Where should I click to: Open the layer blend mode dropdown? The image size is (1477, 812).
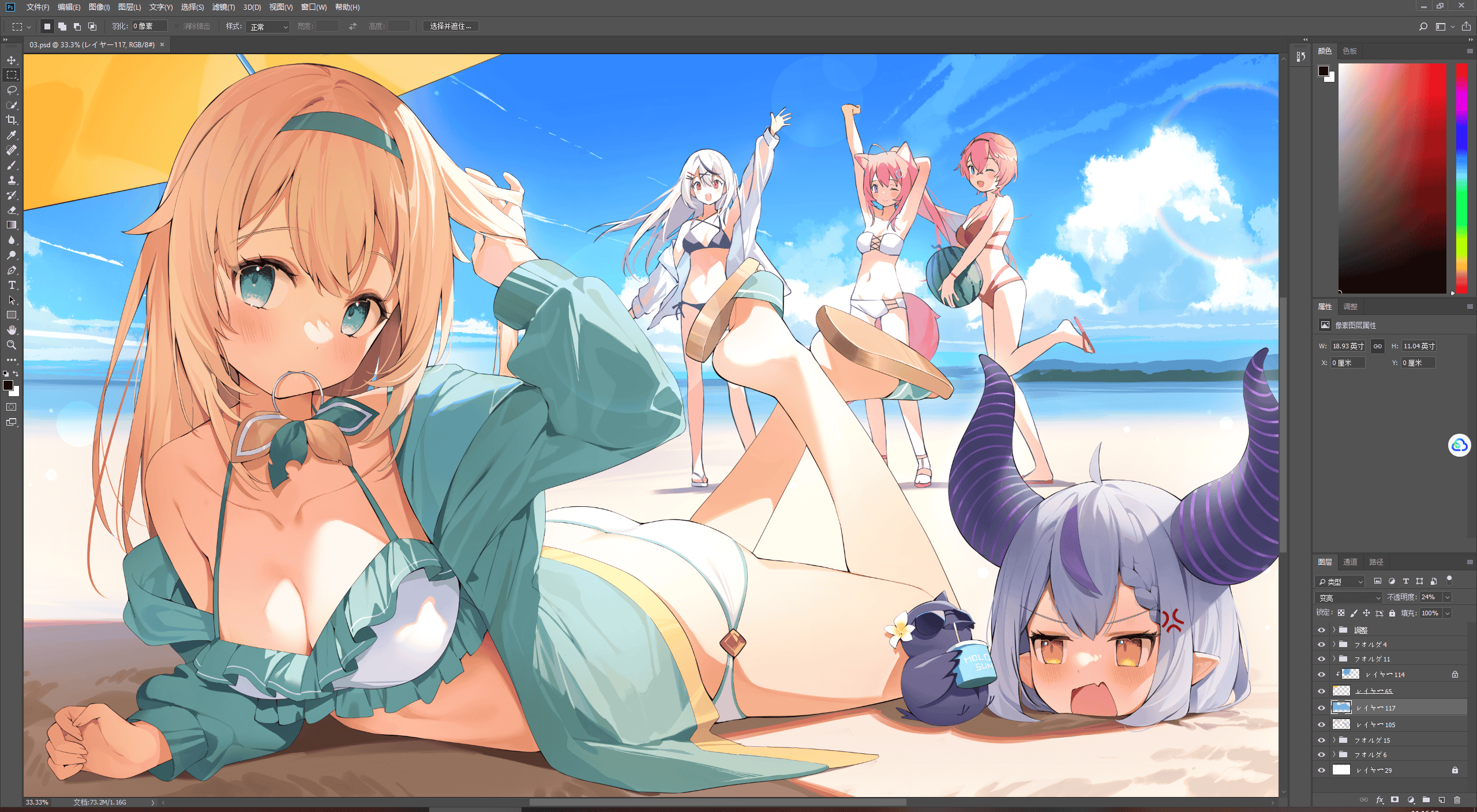[1349, 597]
